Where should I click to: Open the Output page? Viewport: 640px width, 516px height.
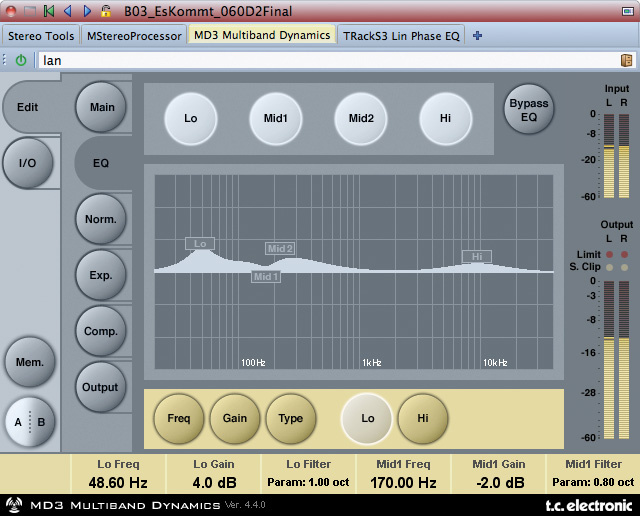(x=100, y=387)
